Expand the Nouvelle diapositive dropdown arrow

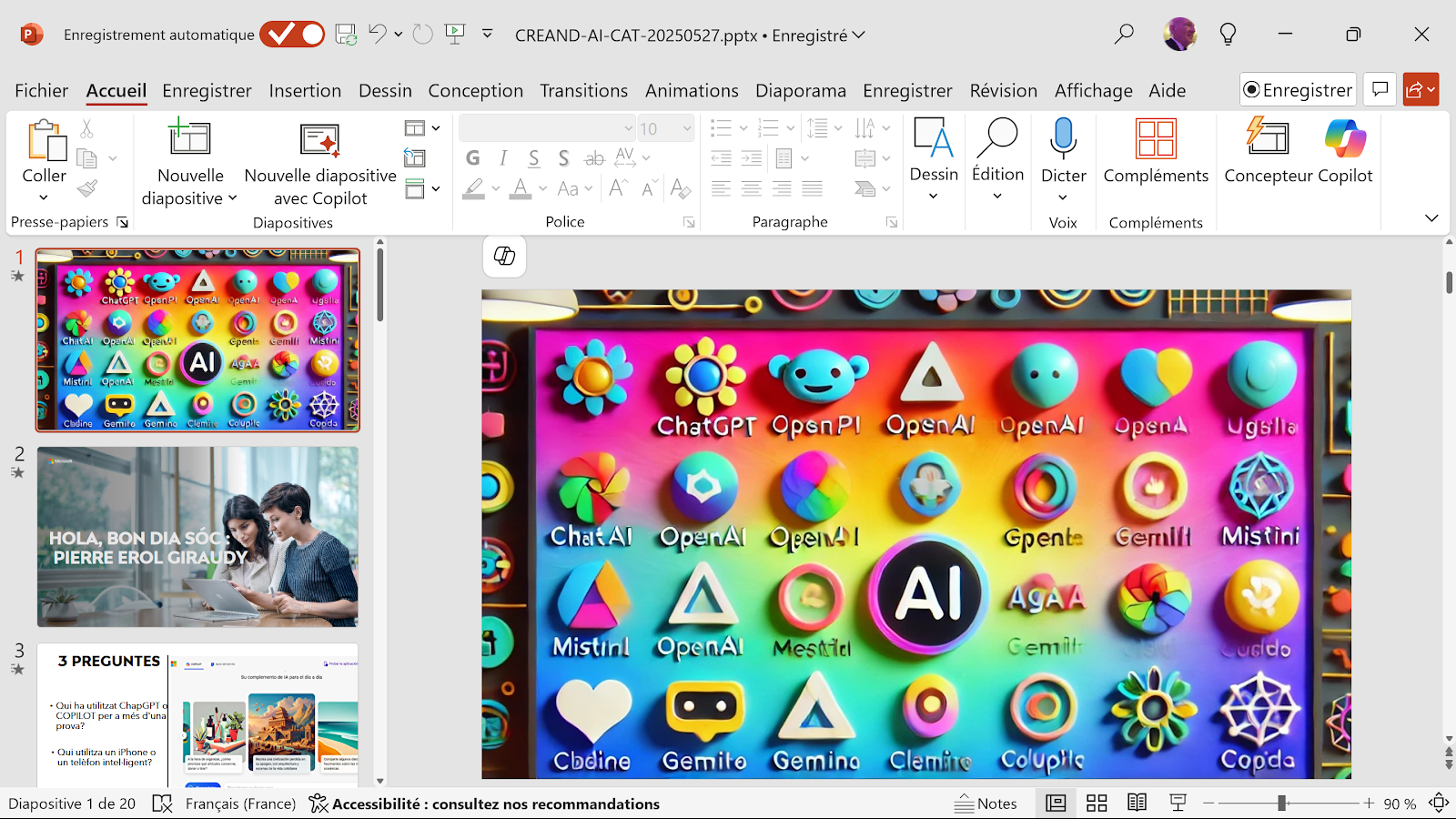232,198
